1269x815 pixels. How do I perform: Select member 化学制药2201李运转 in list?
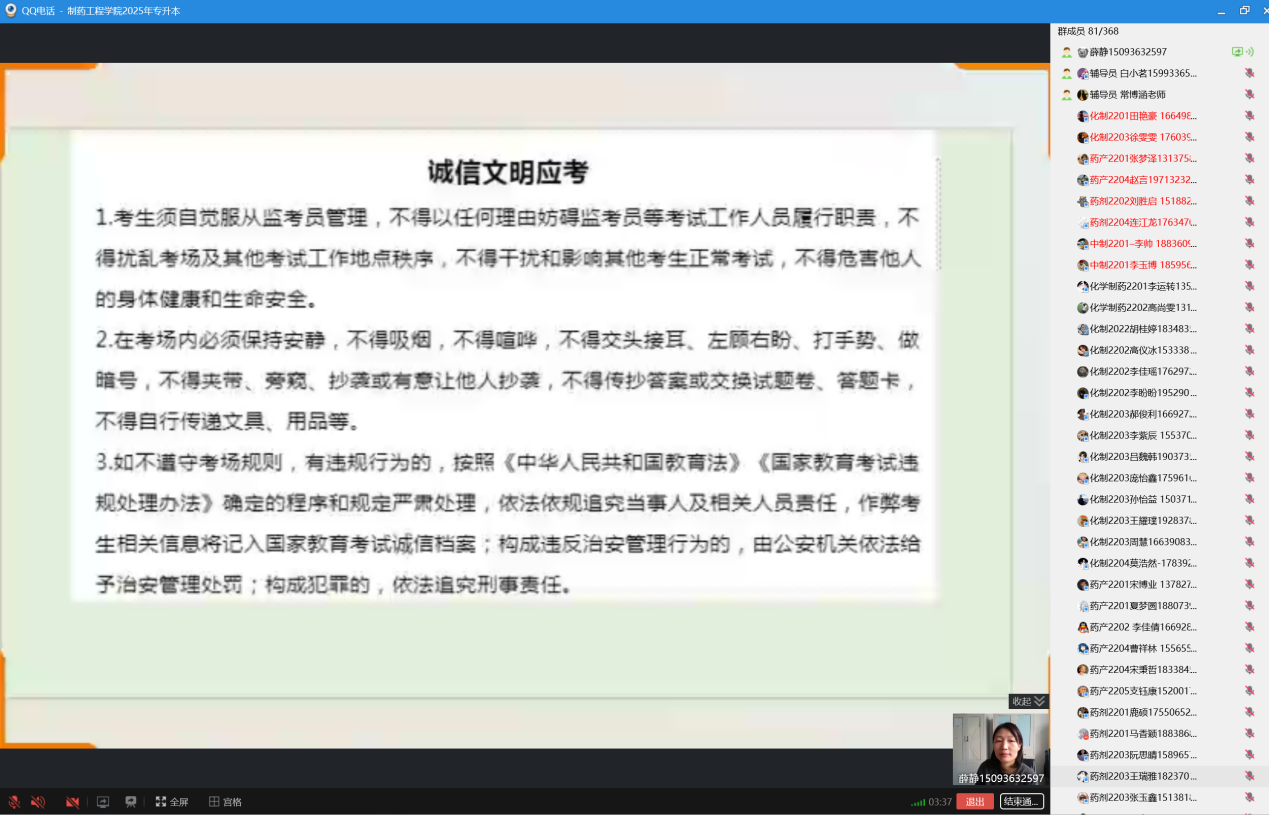click(x=1141, y=287)
